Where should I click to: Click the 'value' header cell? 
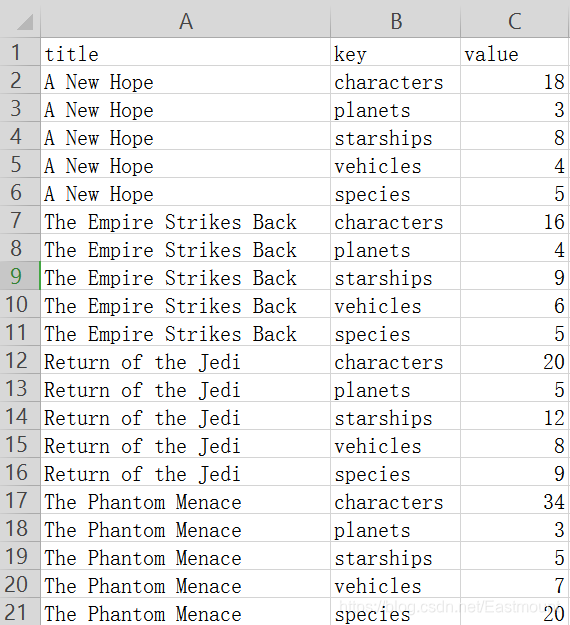point(515,52)
